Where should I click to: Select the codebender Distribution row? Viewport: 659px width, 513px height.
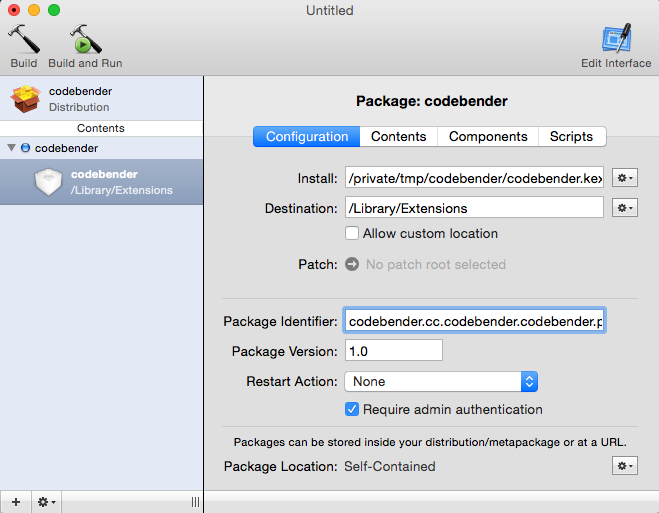click(101, 99)
